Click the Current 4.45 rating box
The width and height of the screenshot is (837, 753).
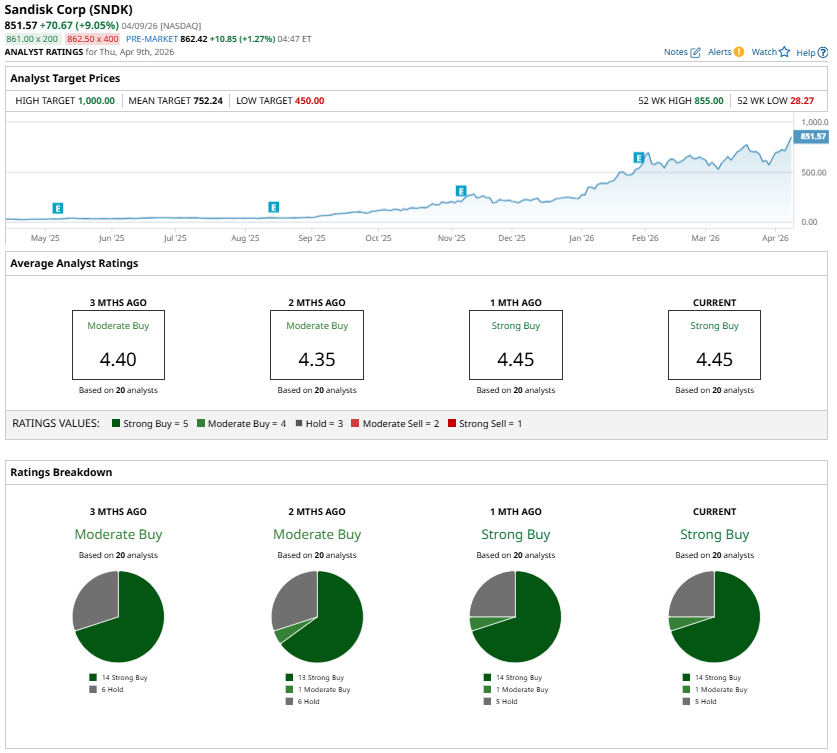[x=714, y=344]
